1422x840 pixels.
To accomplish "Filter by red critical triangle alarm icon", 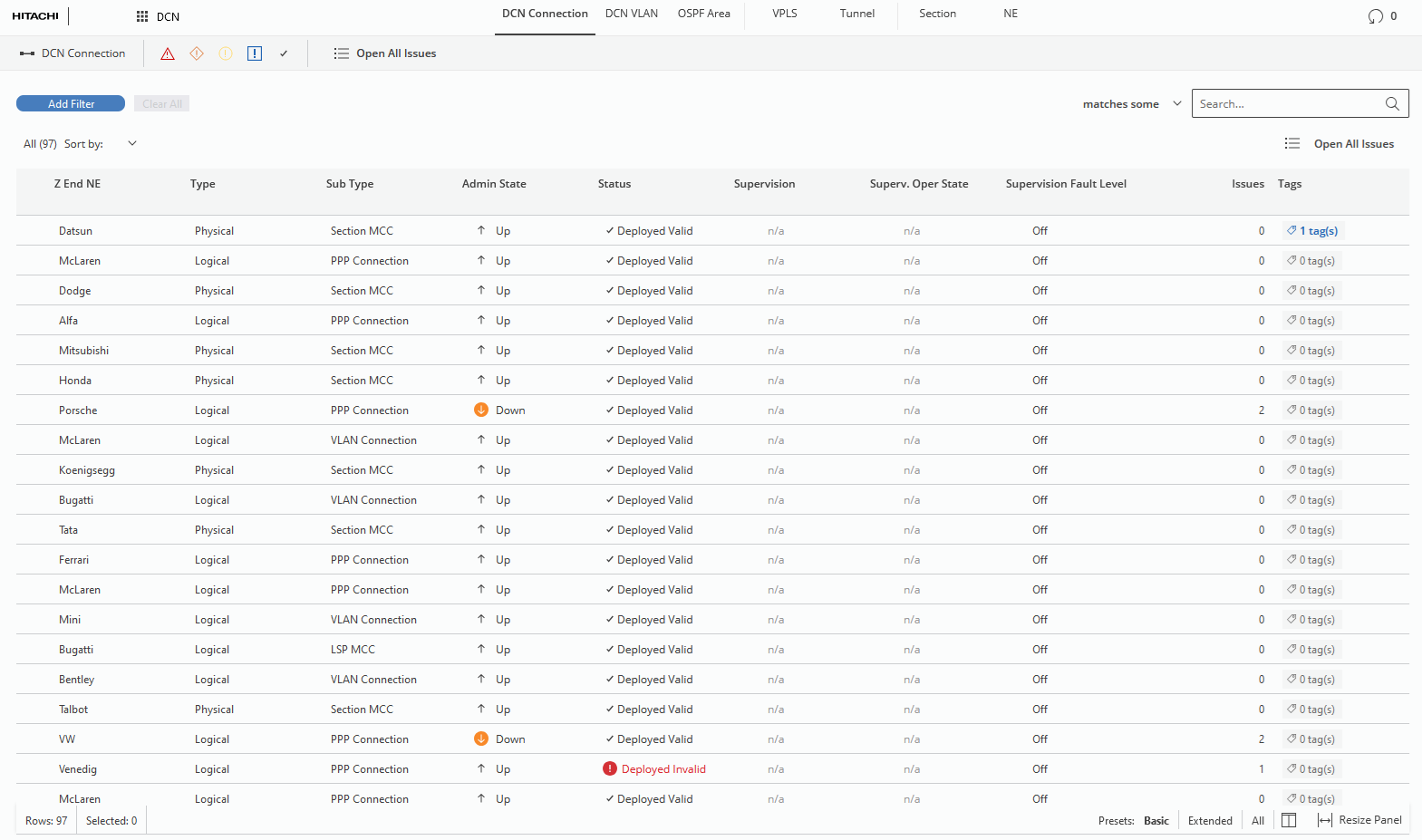I will [x=168, y=53].
